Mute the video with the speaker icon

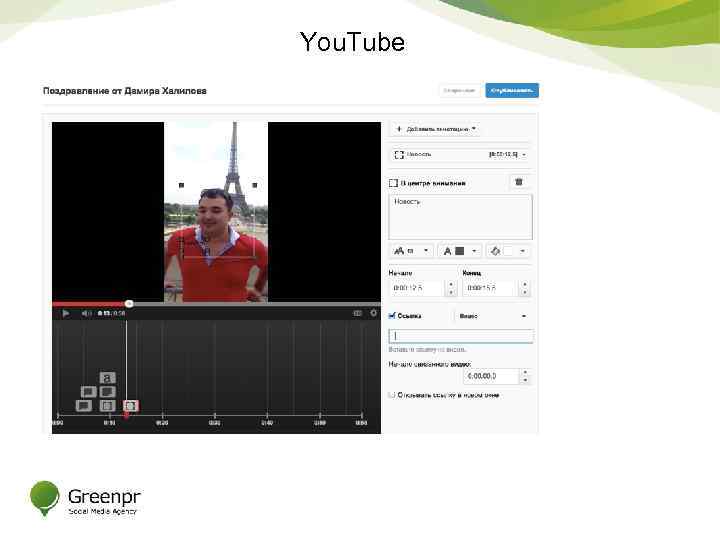pos(86,313)
